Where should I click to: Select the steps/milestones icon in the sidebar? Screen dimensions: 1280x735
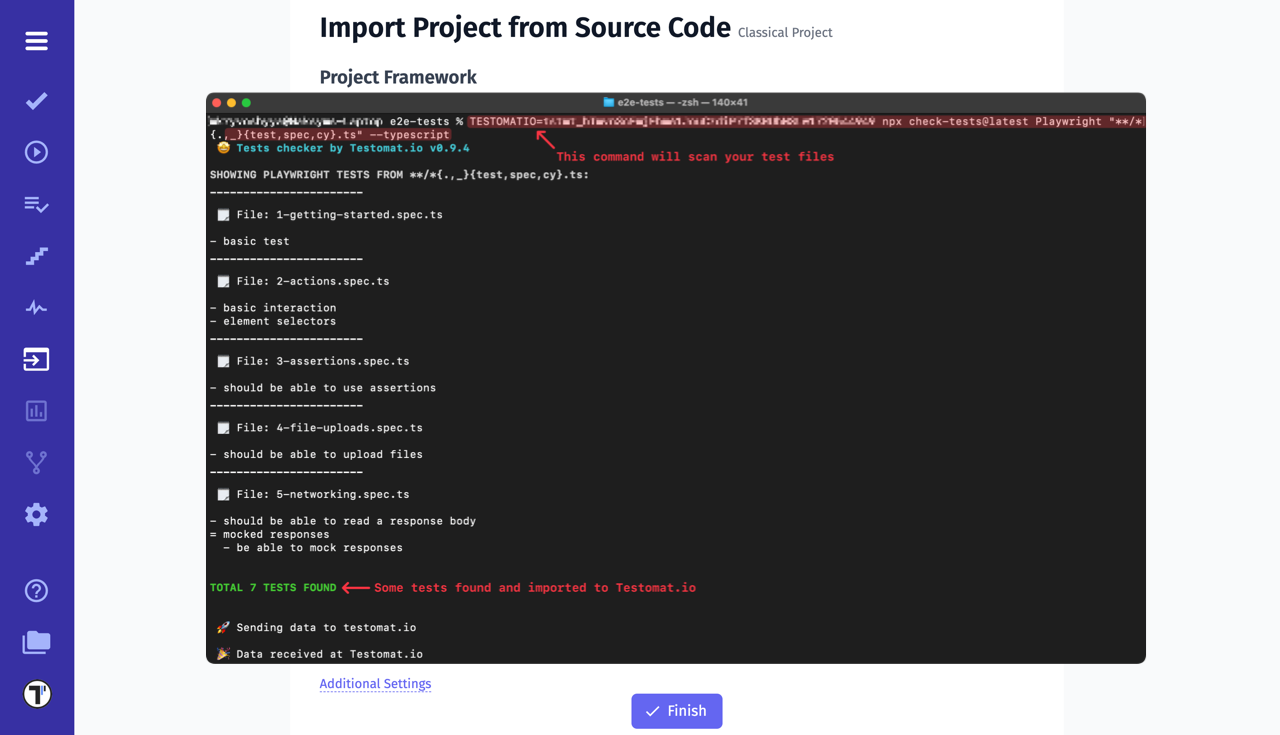point(36,256)
